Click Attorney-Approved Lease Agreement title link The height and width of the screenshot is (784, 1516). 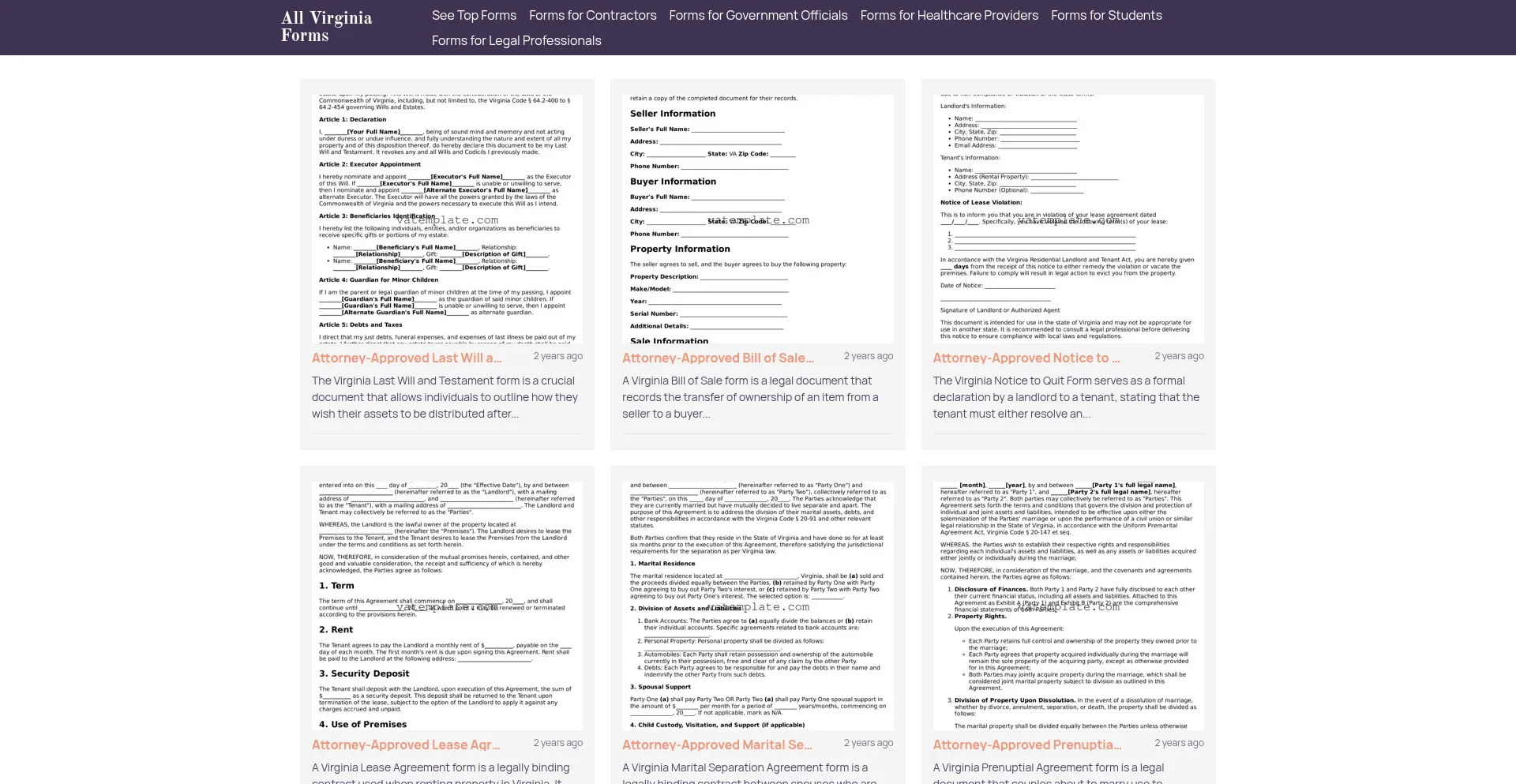(x=406, y=745)
